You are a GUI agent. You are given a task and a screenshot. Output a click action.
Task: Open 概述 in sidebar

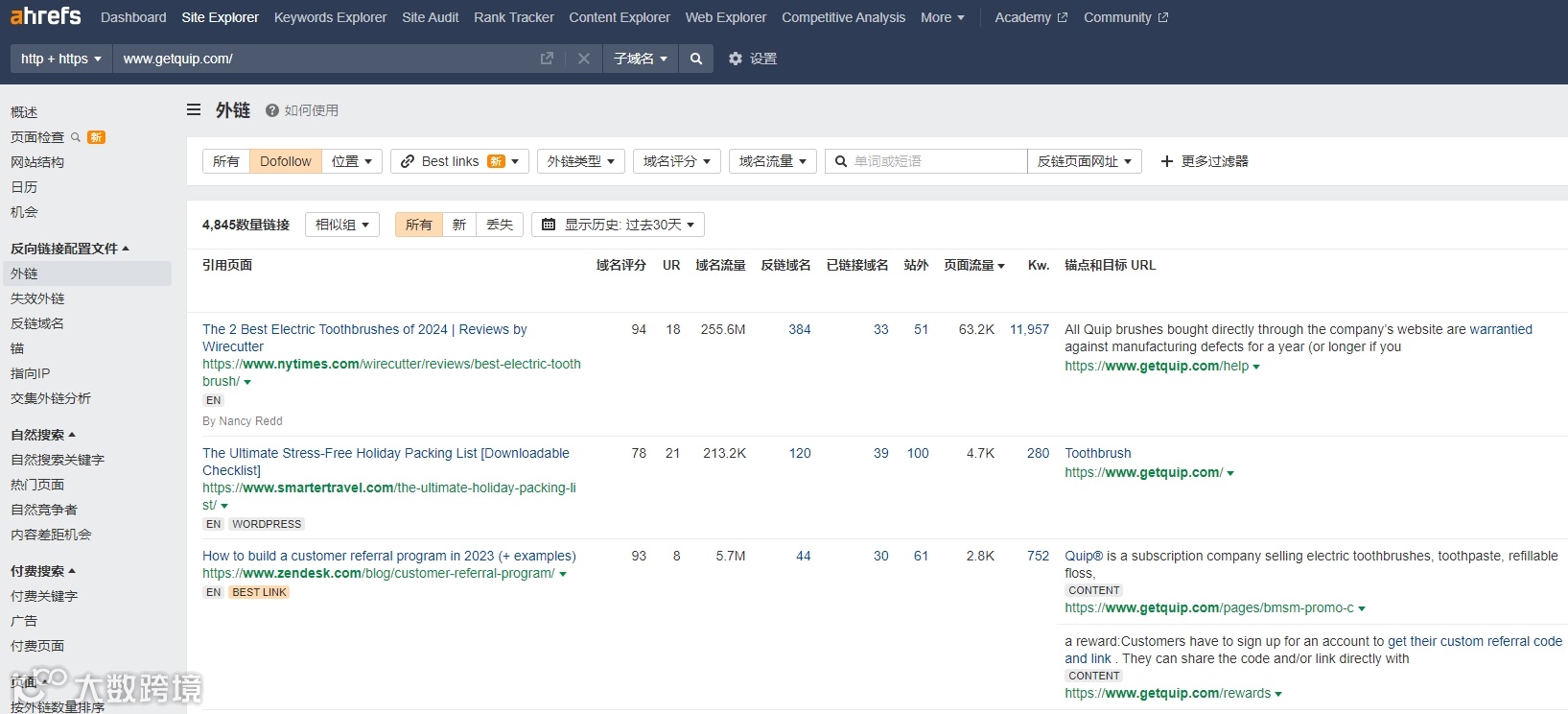[24, 112]
